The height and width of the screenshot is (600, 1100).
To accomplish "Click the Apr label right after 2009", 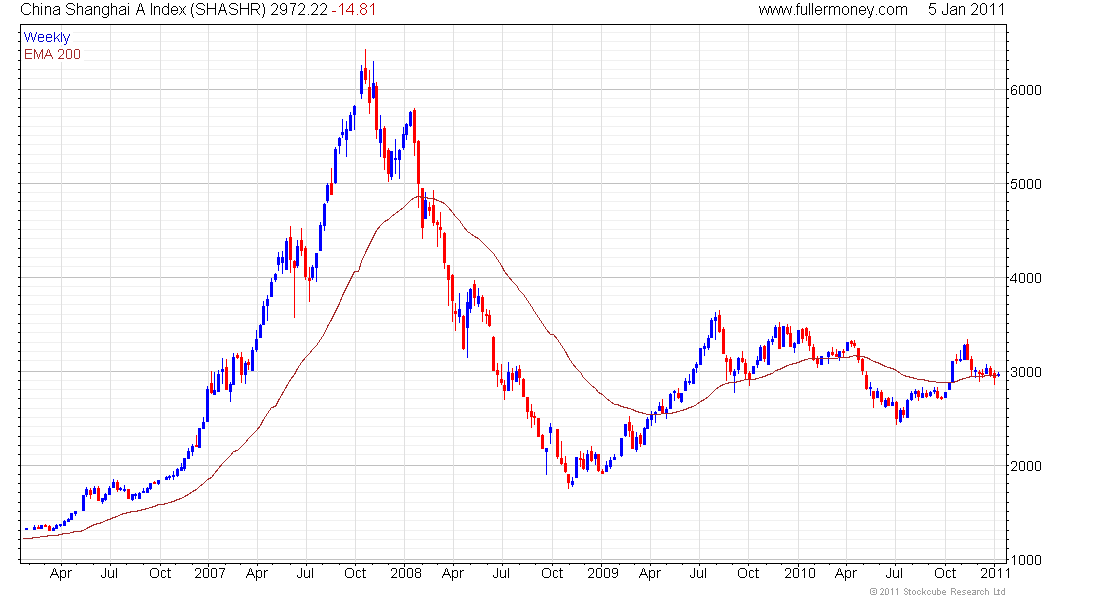I will coord(650,574).
